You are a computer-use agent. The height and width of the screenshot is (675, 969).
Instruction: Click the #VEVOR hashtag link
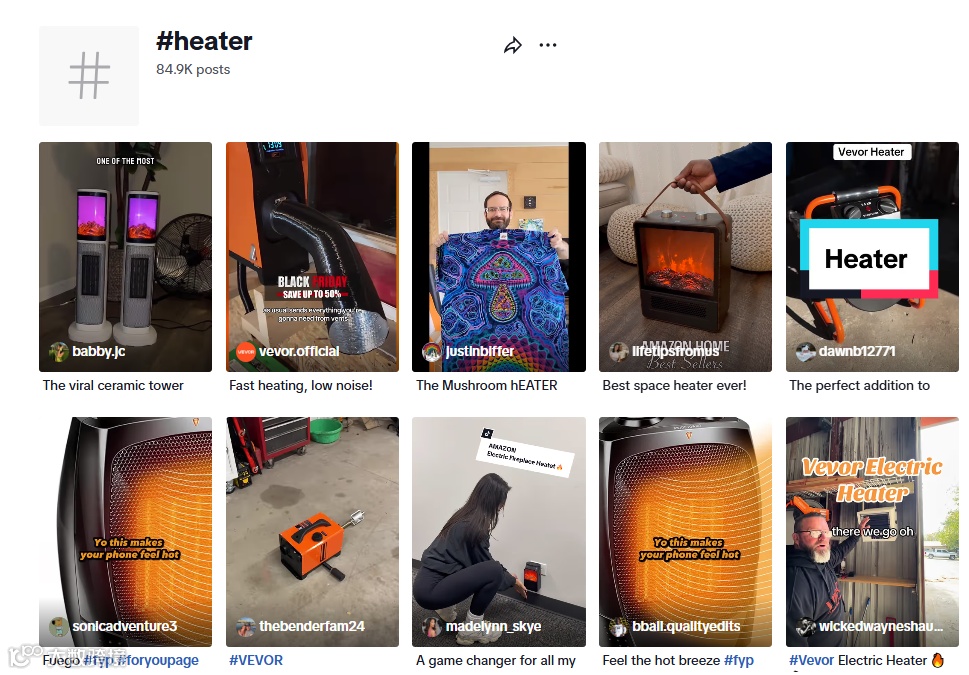click(256, 660)
